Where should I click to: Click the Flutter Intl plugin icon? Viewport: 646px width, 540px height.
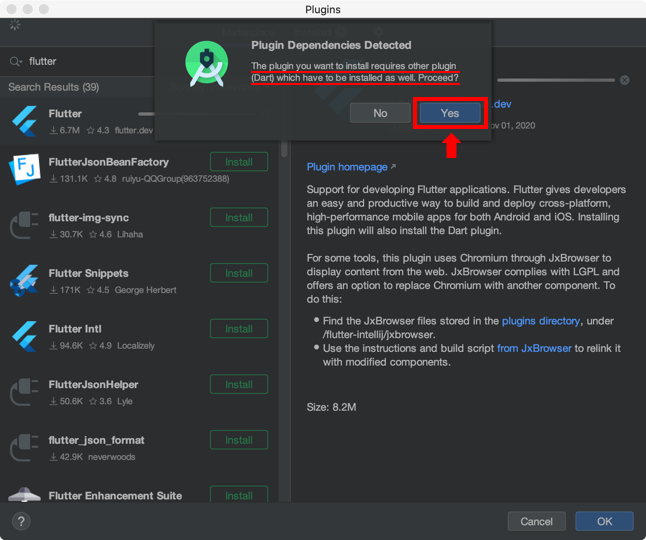[x=25, y=336]
